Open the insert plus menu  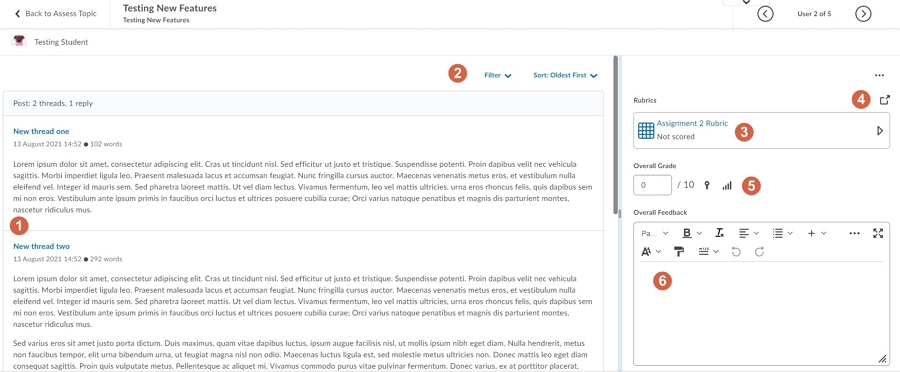(x=817, y=233)
